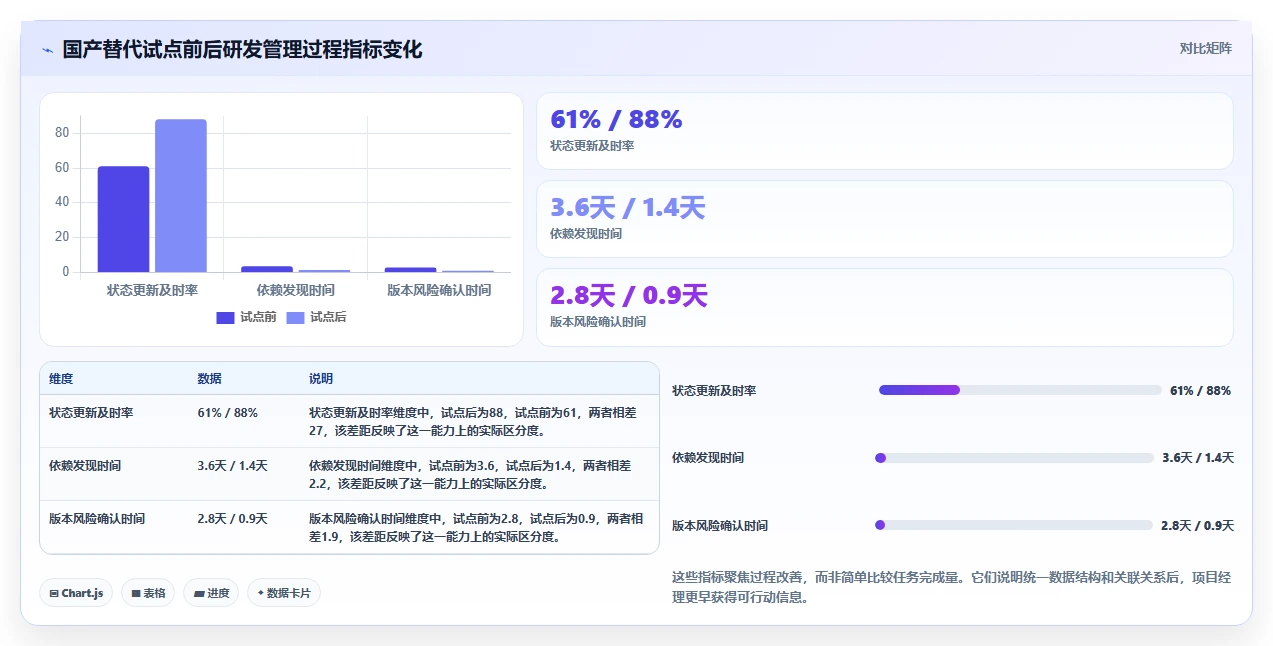This screenshot has height=646, width=1273.
Task: Click the 维度 column header
Action: coord(61,379)
